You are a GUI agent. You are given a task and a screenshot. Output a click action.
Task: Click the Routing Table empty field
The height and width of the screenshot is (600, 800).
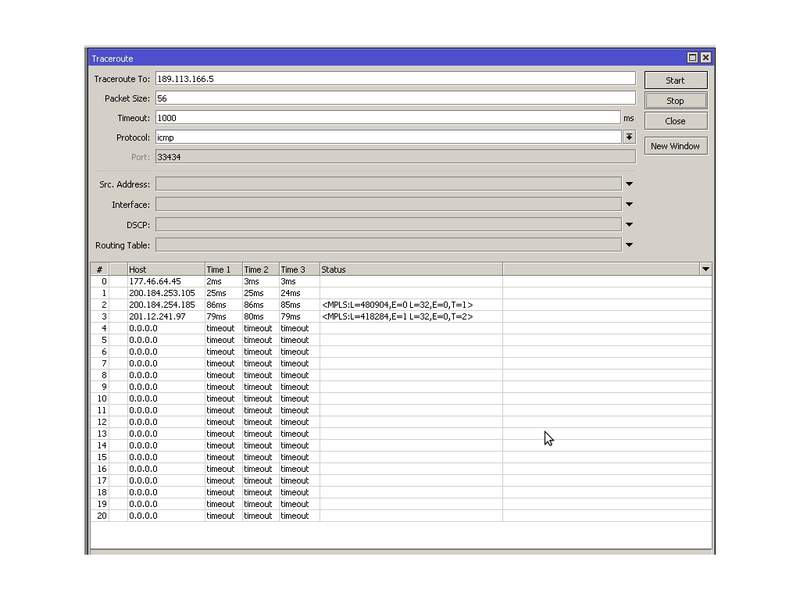[388, 245]
